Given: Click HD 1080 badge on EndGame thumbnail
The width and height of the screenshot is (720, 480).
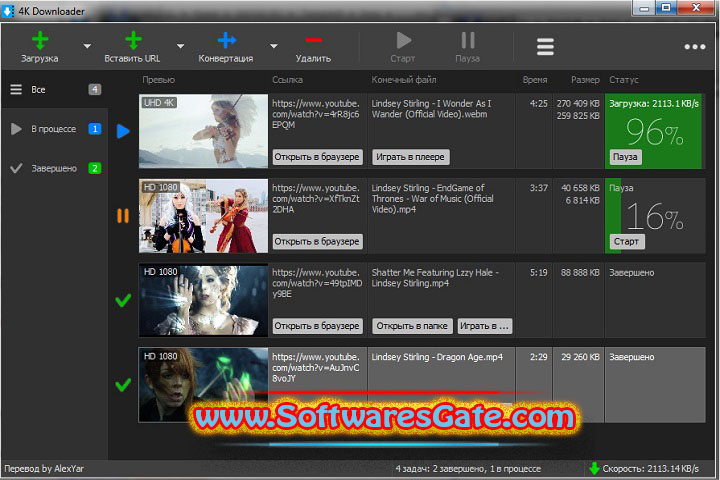Looking at the screenshot, I should [x=160, y=187].
